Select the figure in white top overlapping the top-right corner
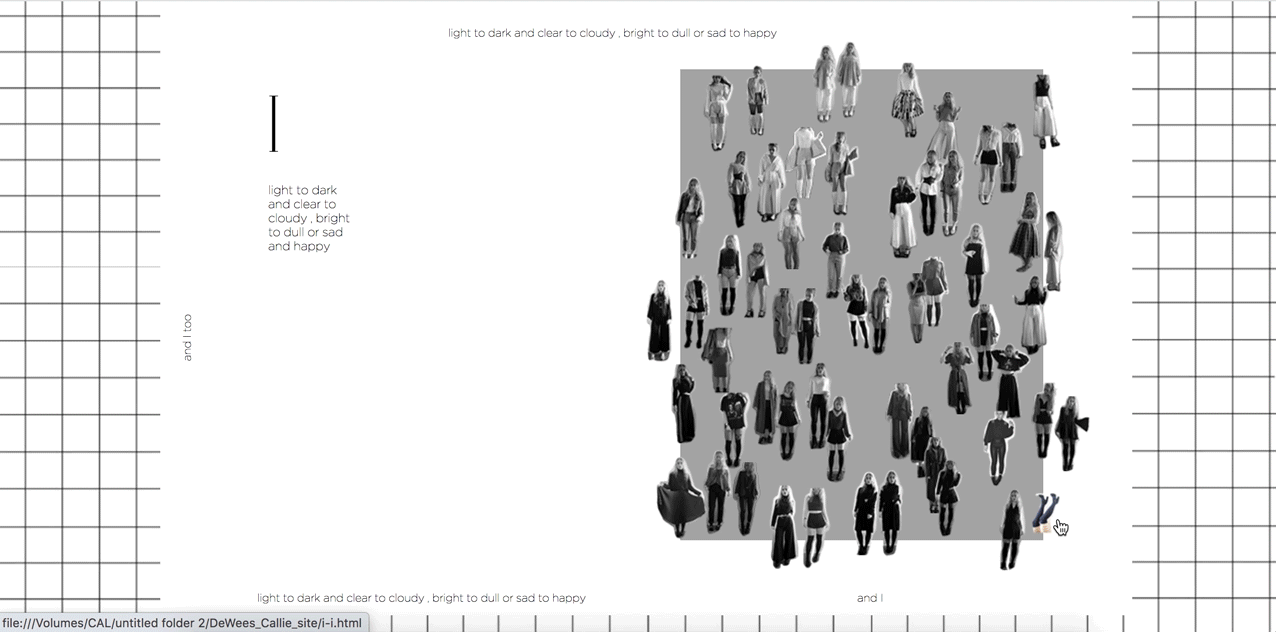Screen dimensions: 1276x632 pos(1044,110)
